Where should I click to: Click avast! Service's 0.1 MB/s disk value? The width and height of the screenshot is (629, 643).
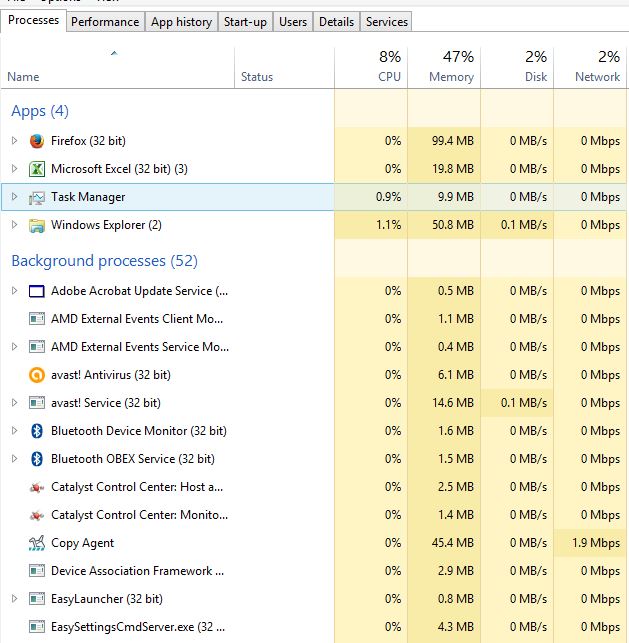pyautogui.click(x=524, y=403)
